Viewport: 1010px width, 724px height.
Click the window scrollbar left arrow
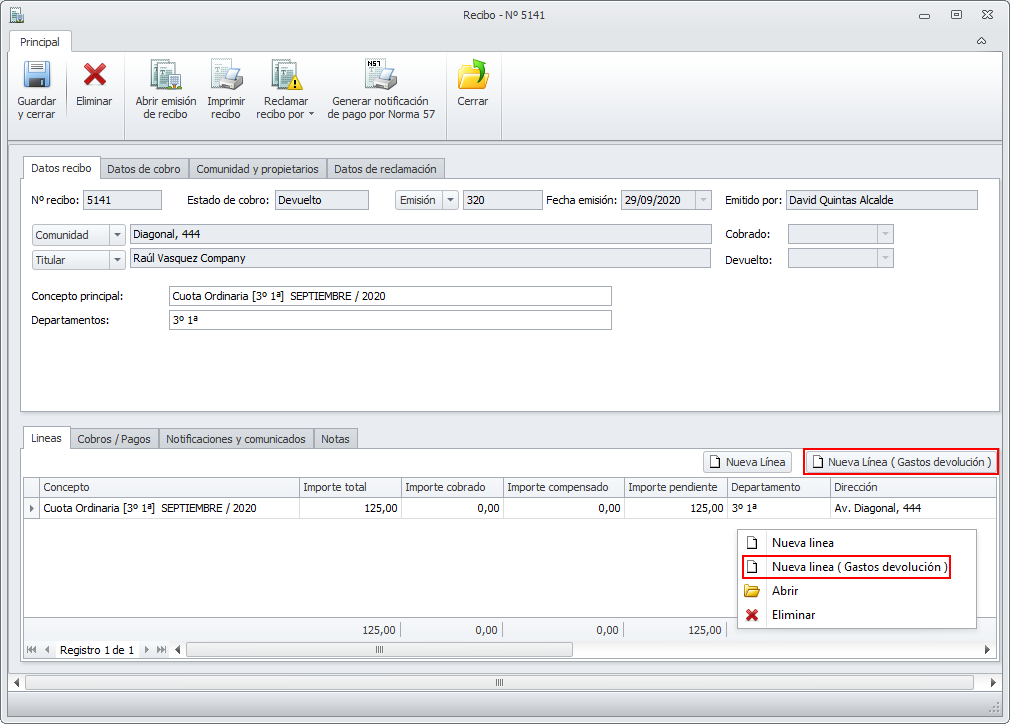pyautogui.click(x=17, y=683)
